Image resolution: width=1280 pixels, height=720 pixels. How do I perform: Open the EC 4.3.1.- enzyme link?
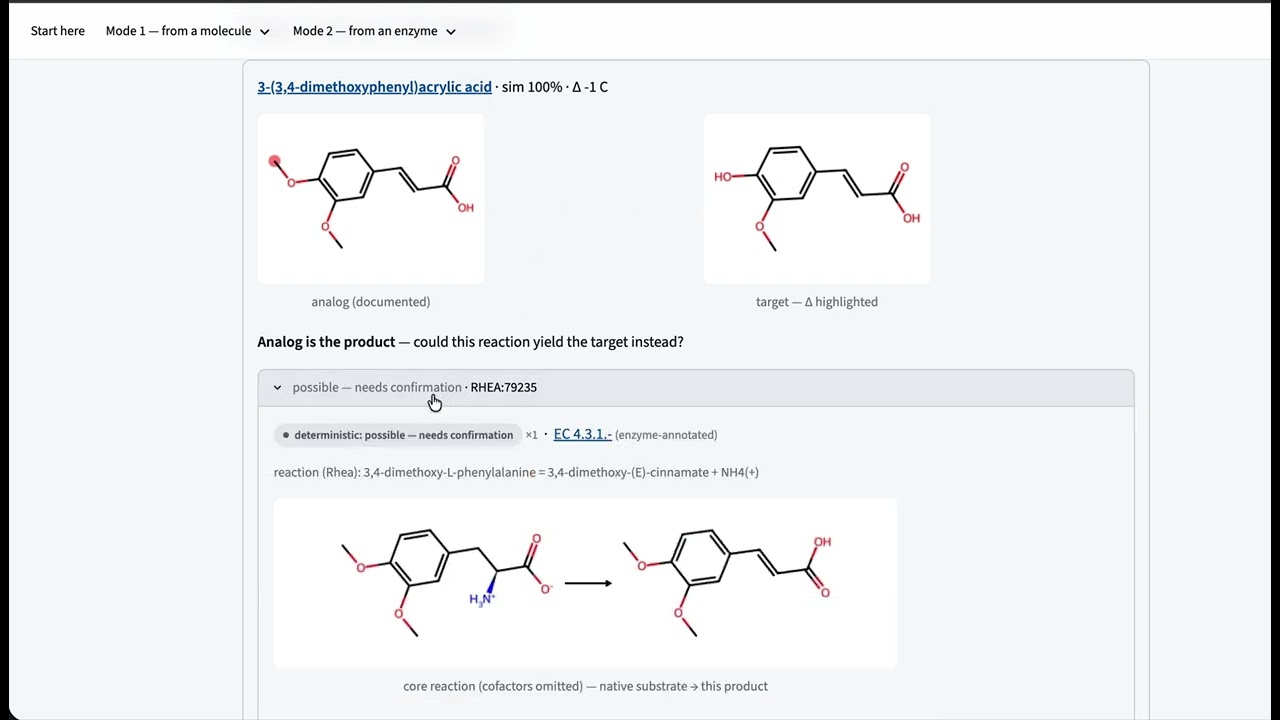click(x=582, y=434)
